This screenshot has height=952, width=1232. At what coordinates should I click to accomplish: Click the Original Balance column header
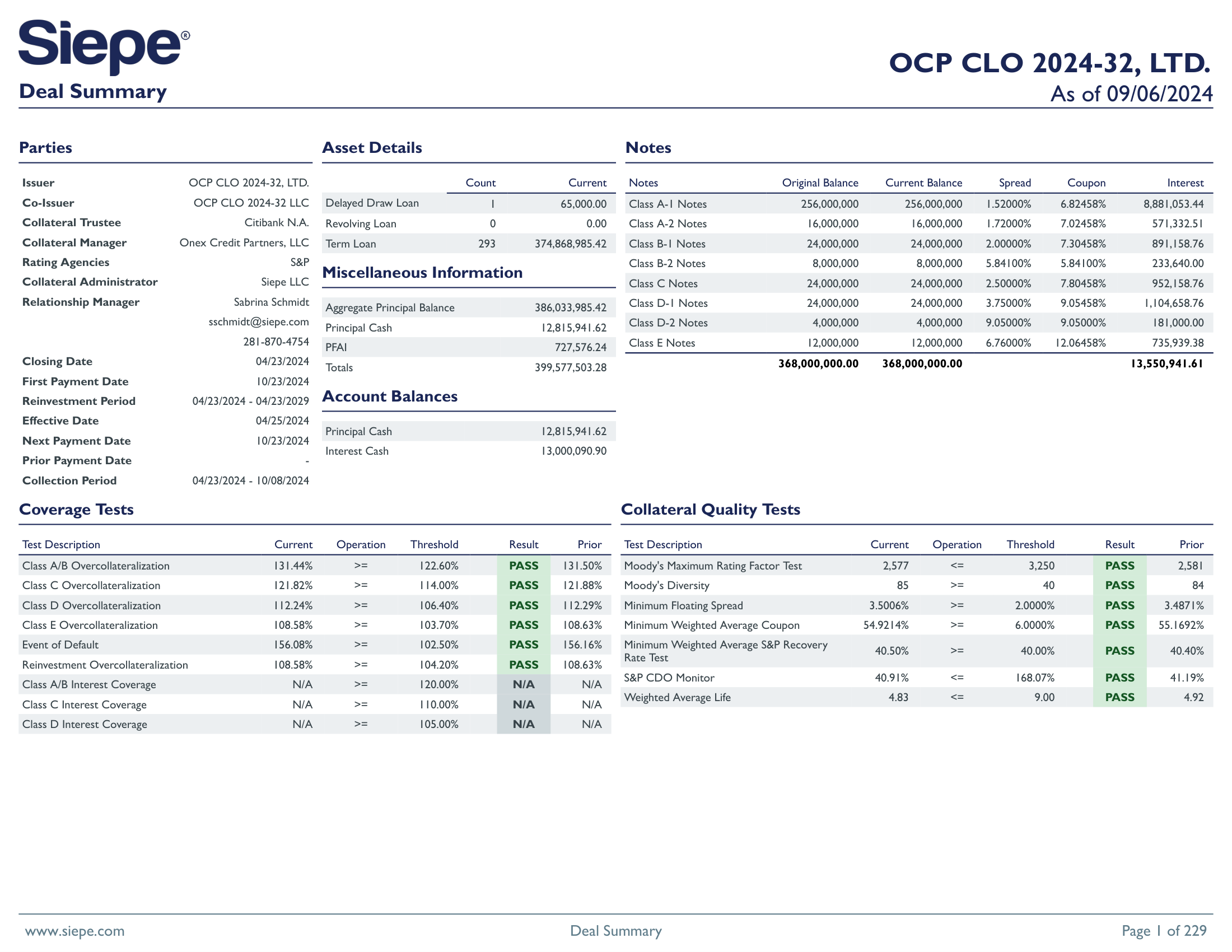click(x=820, y=183)
